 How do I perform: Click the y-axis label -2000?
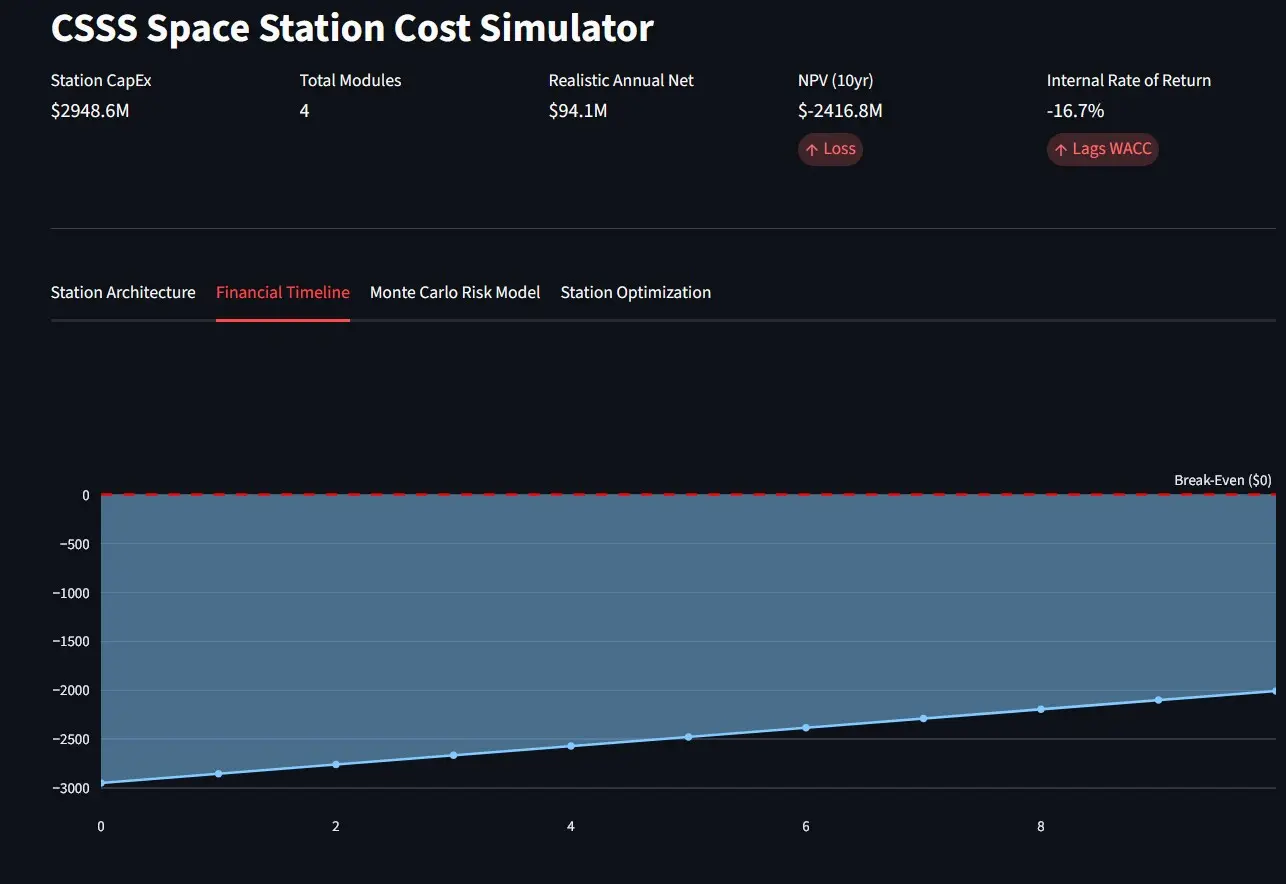point(70,690)
